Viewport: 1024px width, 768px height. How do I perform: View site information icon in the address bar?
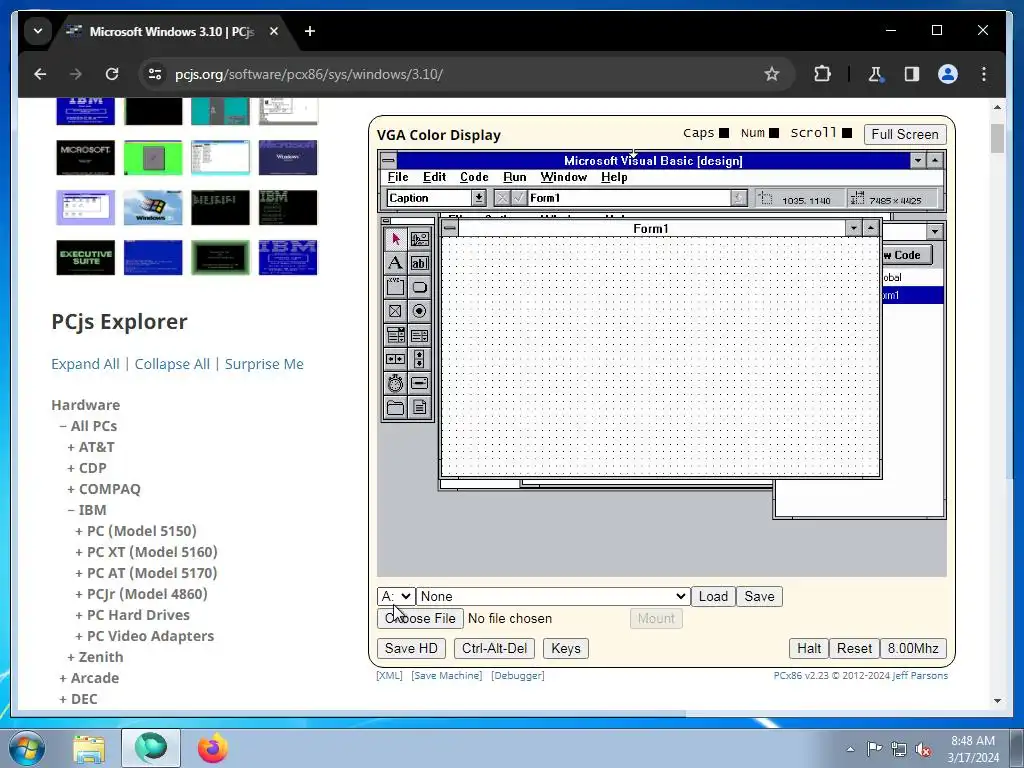(x=155, y=74)
